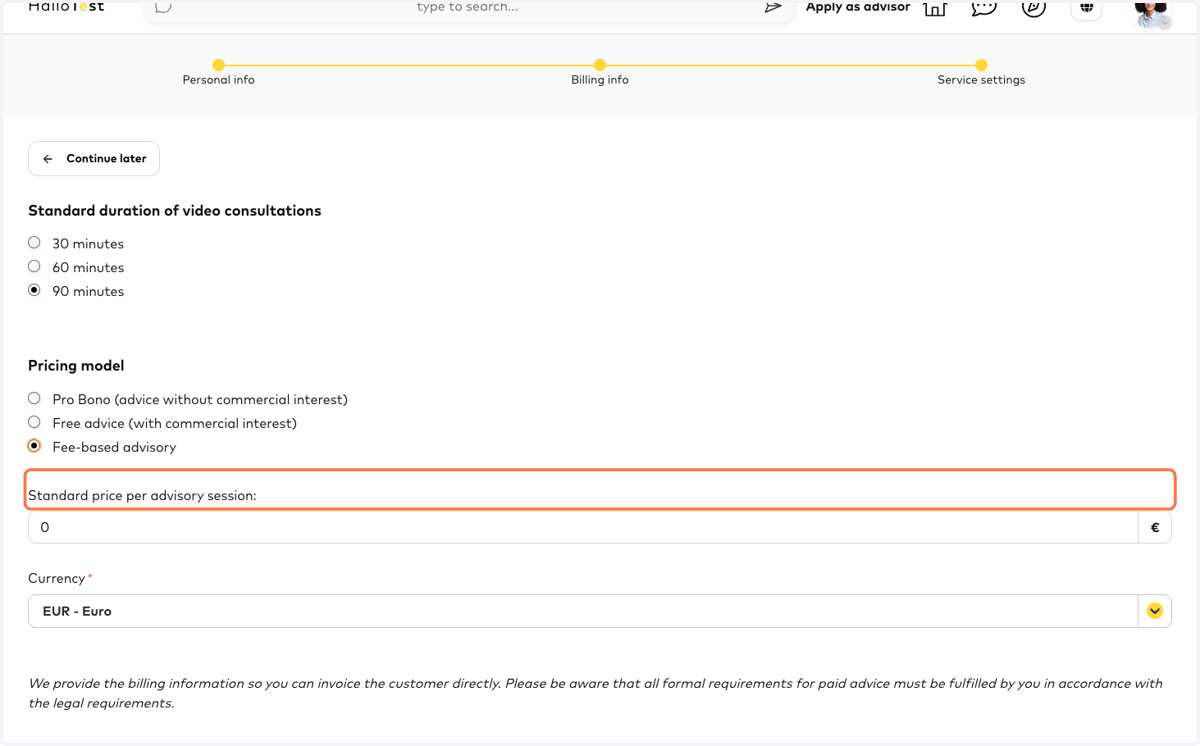This screenshot has width=1200, height=746.
Task: Select the 60 minutes duration option
Action: [34, 267]
